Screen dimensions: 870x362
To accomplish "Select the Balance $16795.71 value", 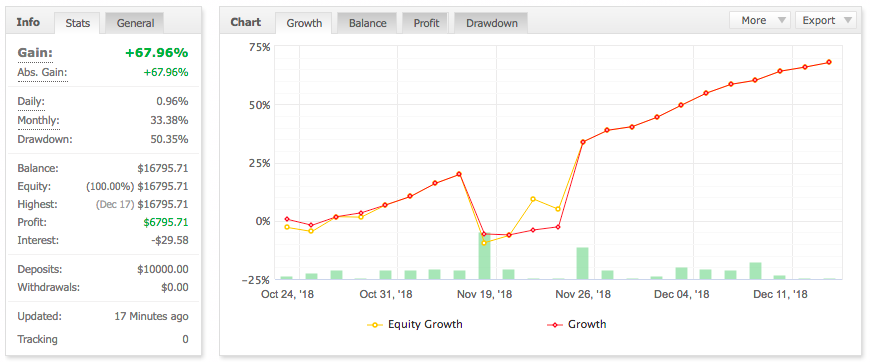I will point(163,168).
